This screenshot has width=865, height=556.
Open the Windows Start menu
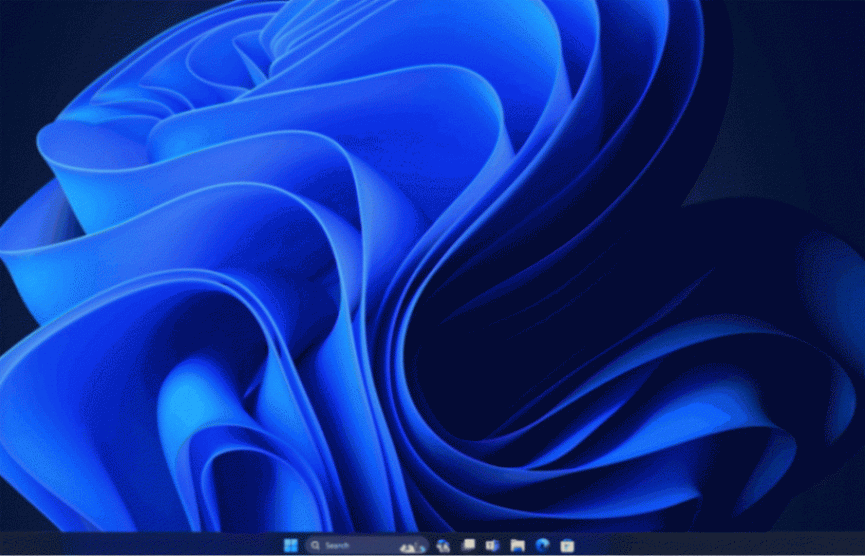[291, 545]
